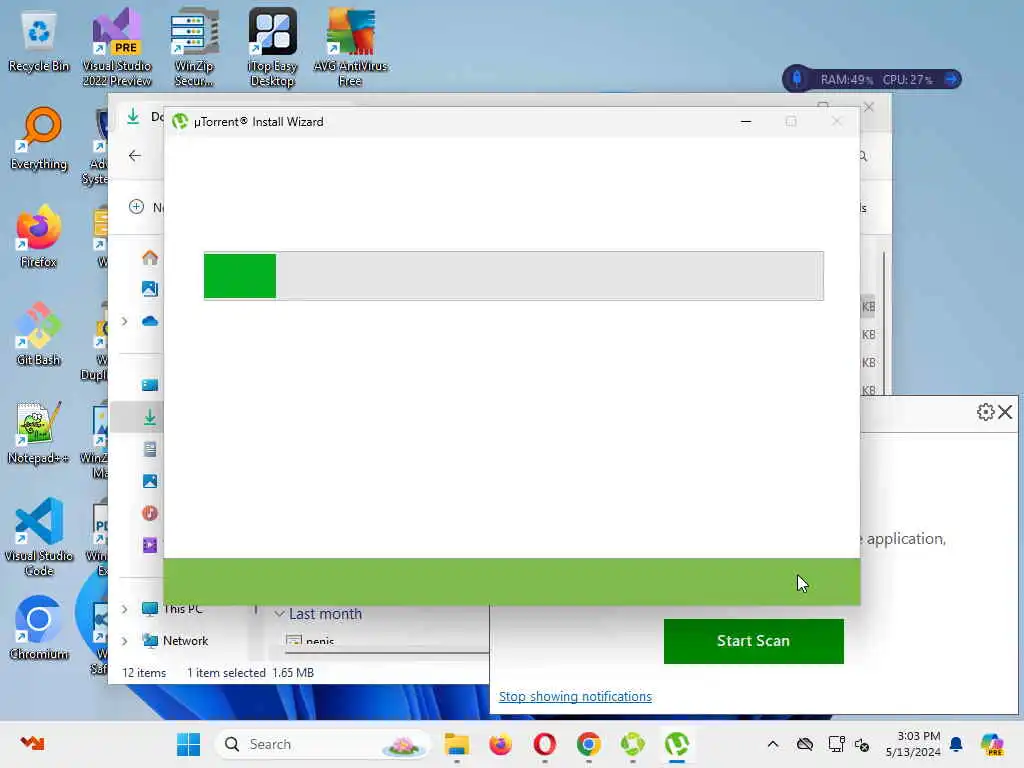
Task: Click the 12 items status bar text
Action: tap(144, 673)
